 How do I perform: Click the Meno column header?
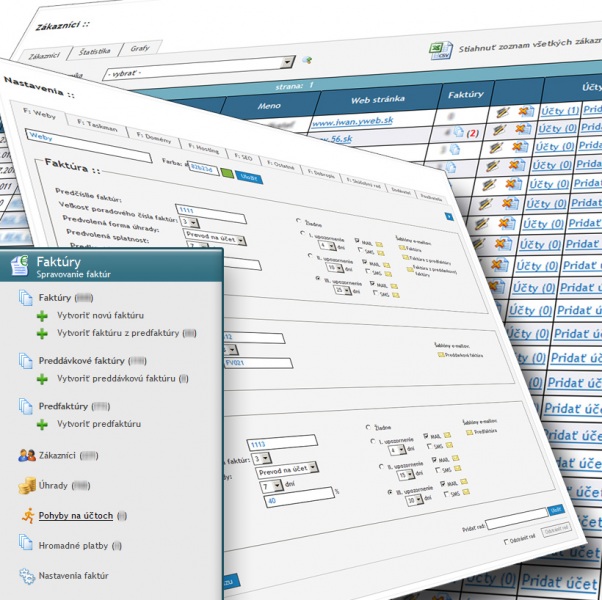(269, 106)
